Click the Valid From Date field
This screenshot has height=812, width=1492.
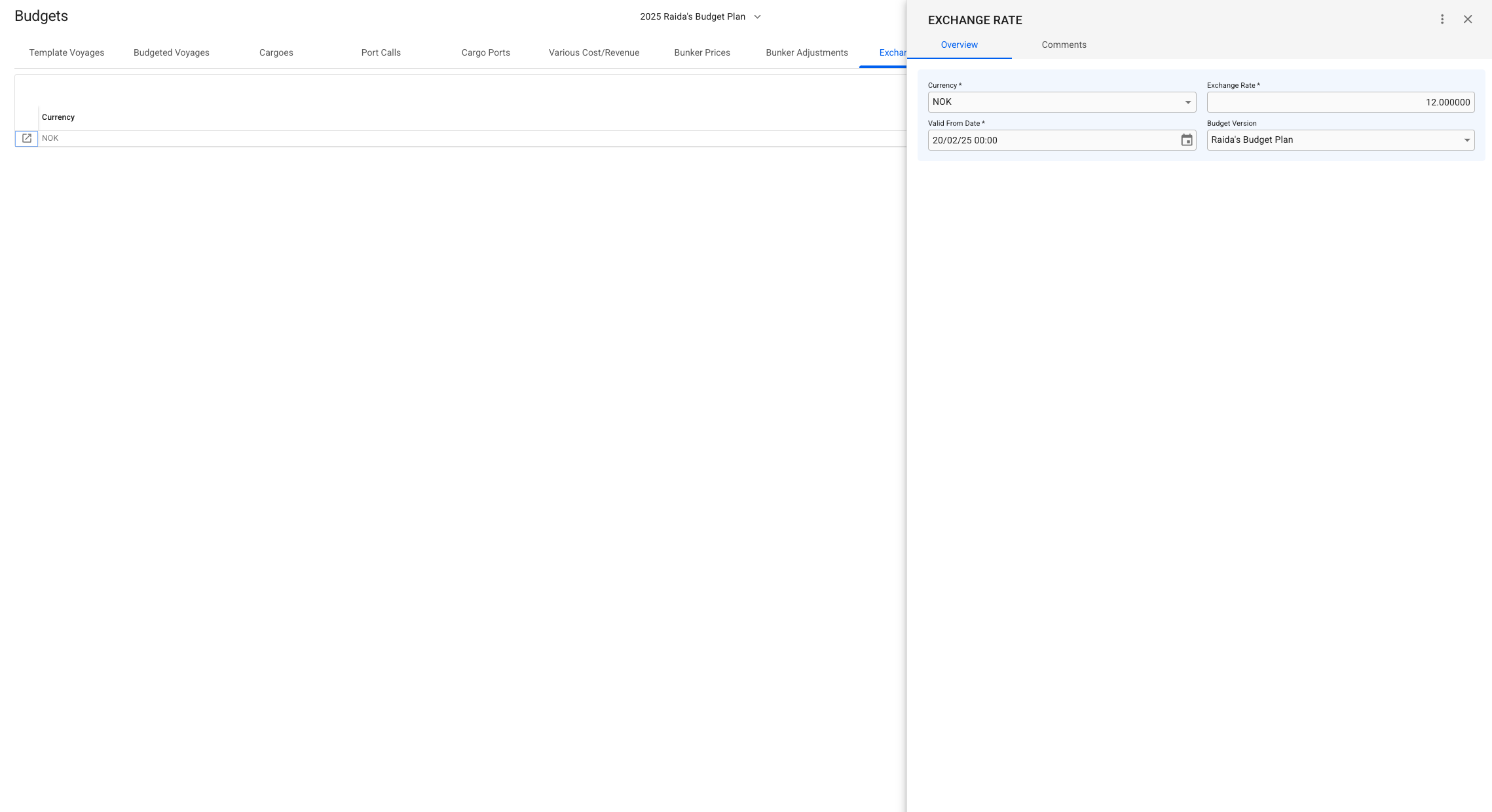tap(1051, 140)
